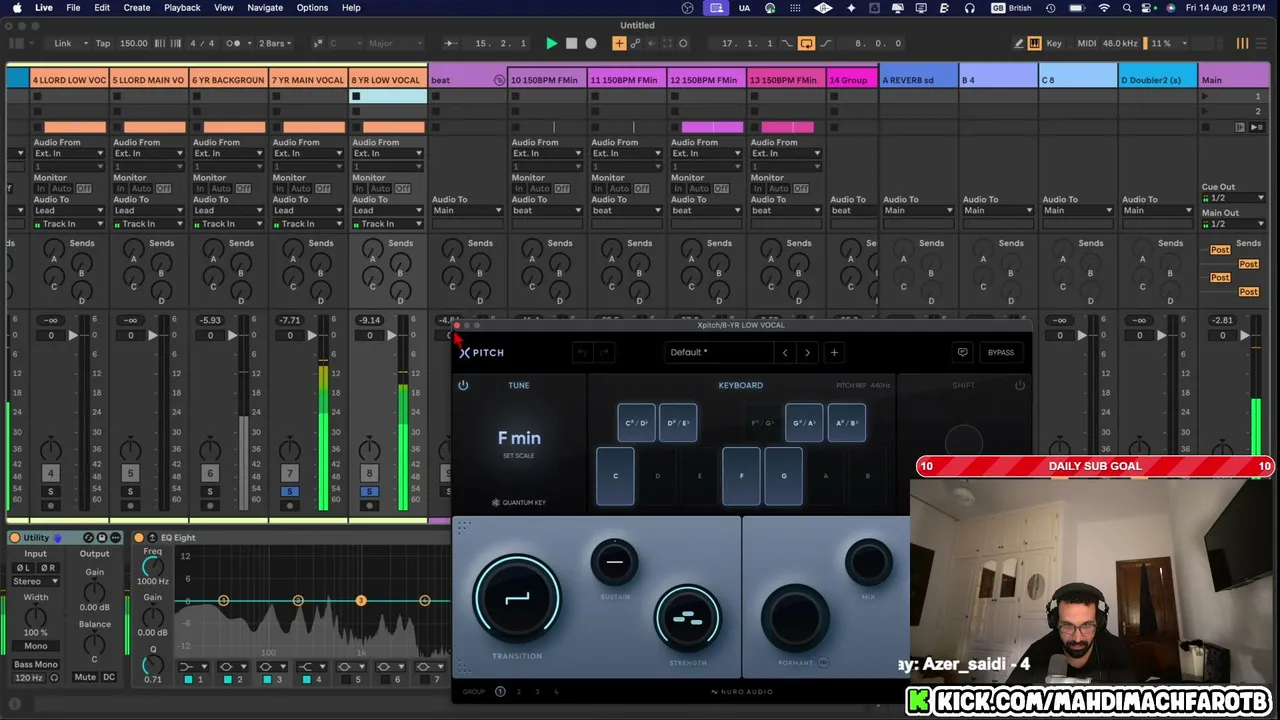This screenshot has width=1280, height=720.
Task: Open the Playback menu
Action: pyautogui.click(x=182, y=8)
